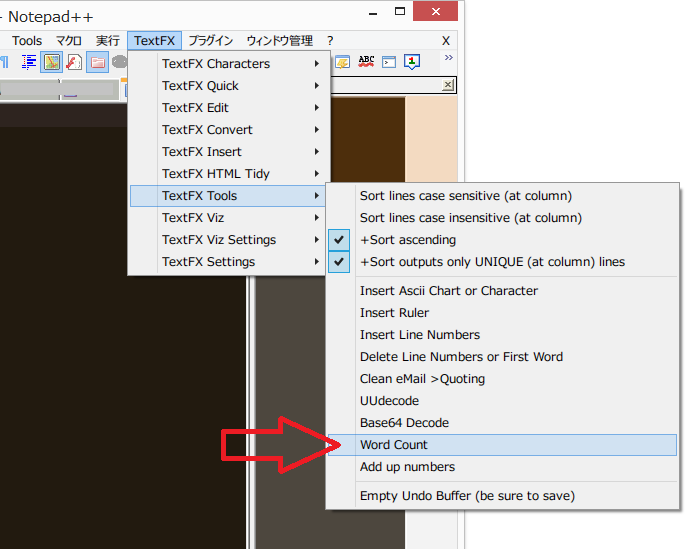Expand the TextFX Viz submenu
Viewport: 697px width, 549px height.
pos(228,217)
